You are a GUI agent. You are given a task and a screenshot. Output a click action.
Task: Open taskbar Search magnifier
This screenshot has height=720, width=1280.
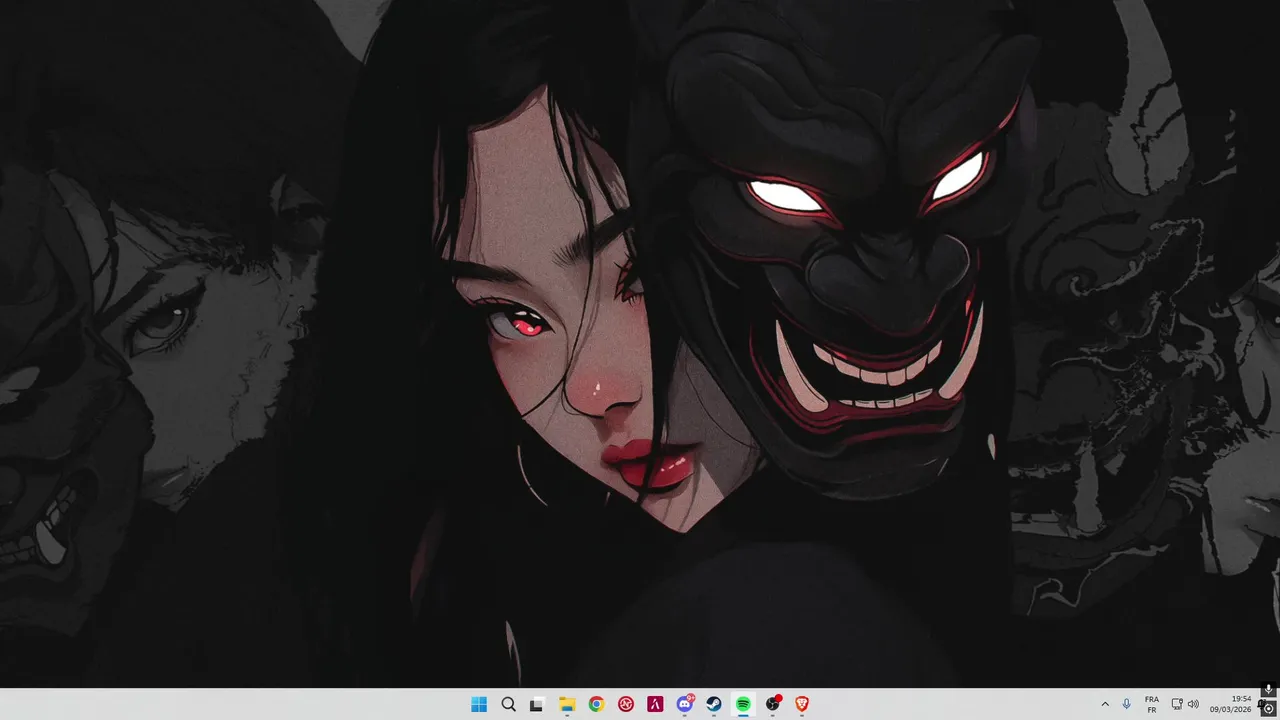point(508,704)
